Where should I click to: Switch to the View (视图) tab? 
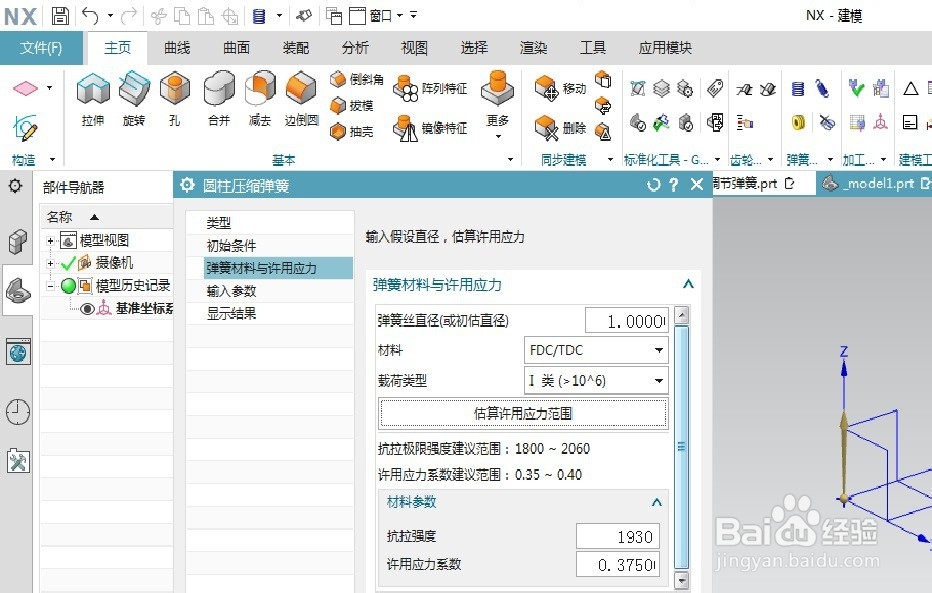point(414,48)
